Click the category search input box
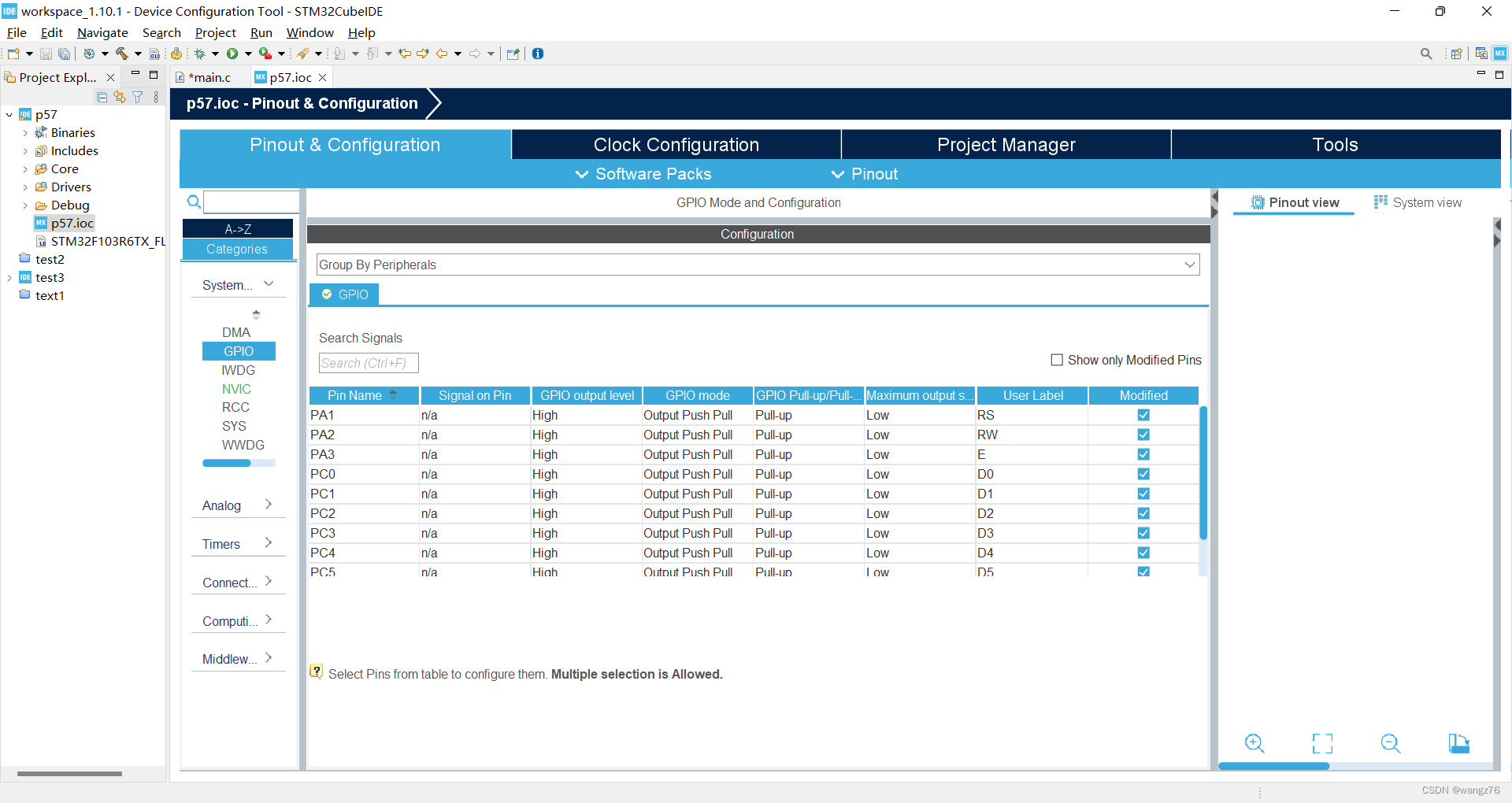Image resolution: width=1512 pixels, height=803 pixels. click(x=251, y=202)
